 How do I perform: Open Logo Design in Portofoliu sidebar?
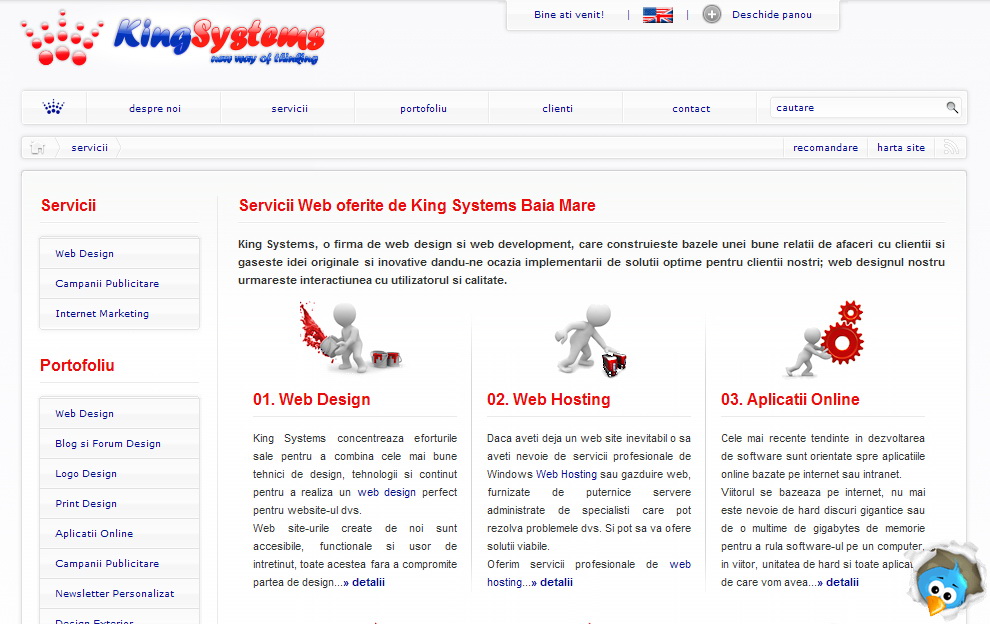click(x=86, y=474)
